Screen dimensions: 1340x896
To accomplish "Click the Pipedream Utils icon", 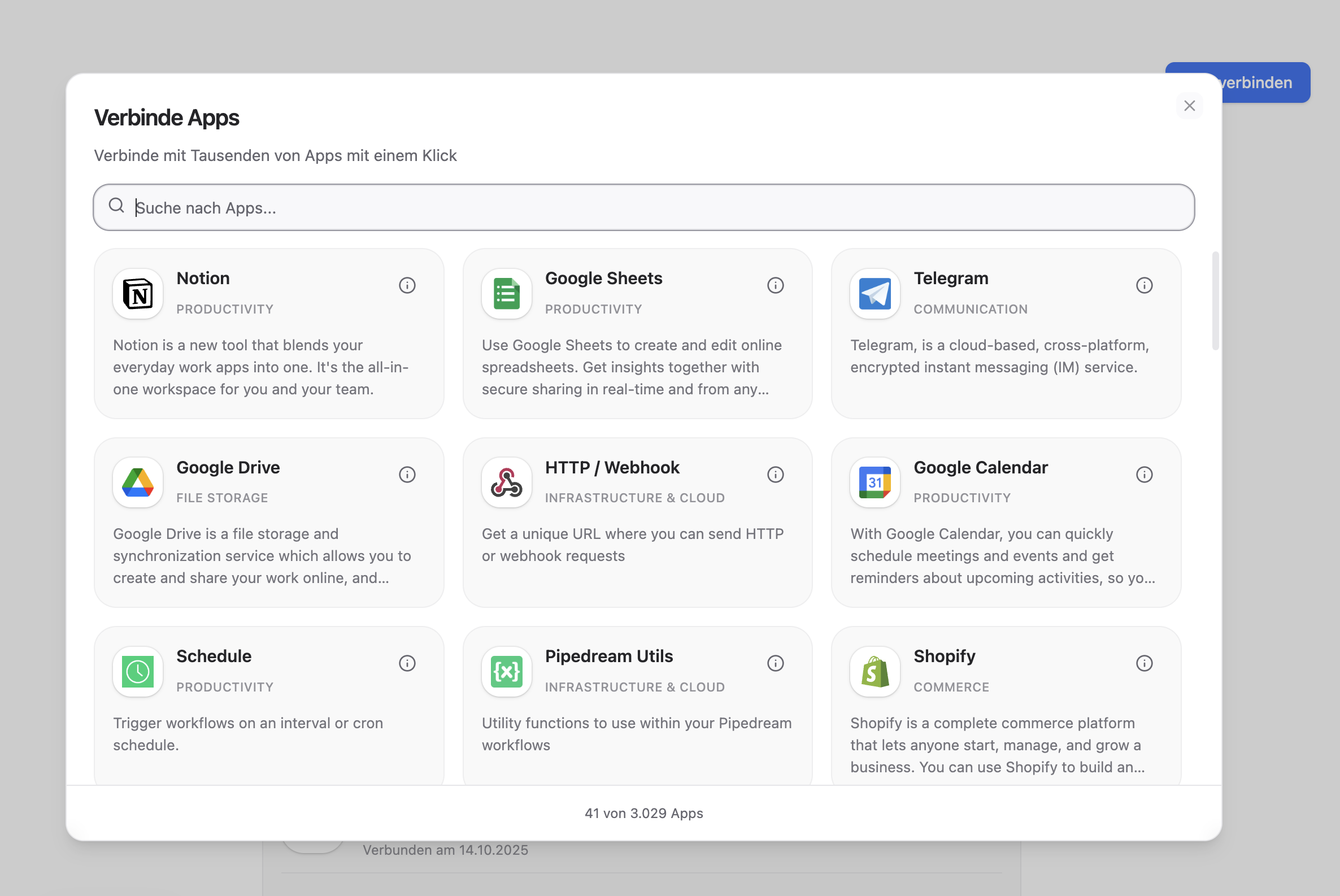I will [506, 671].
